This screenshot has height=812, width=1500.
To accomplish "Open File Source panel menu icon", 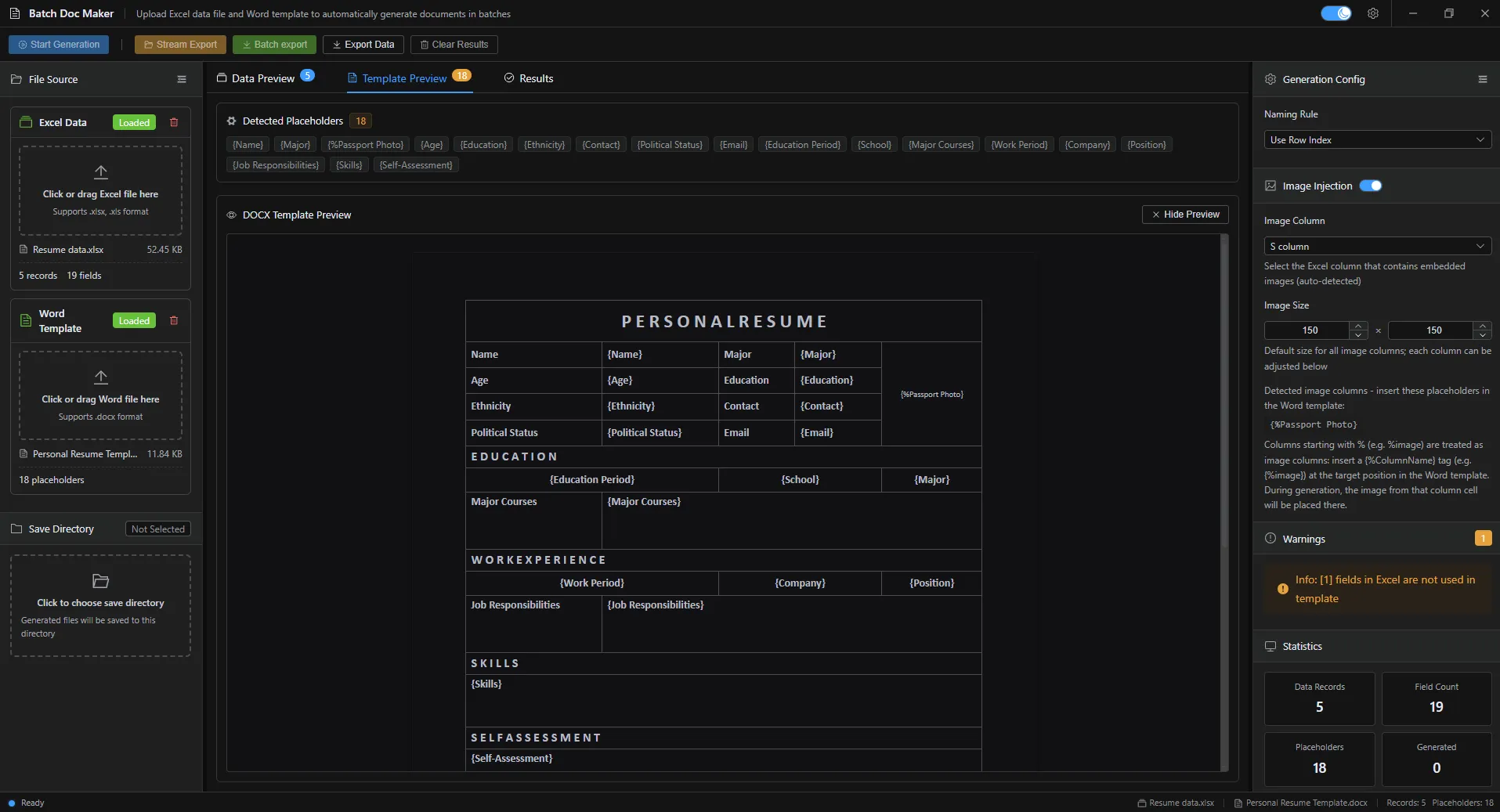I will [182, 79].
